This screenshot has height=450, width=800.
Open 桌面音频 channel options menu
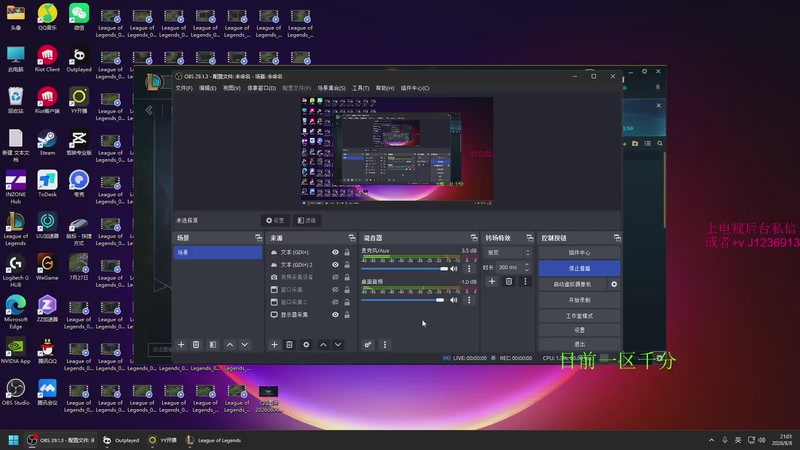tap(469, 300)
